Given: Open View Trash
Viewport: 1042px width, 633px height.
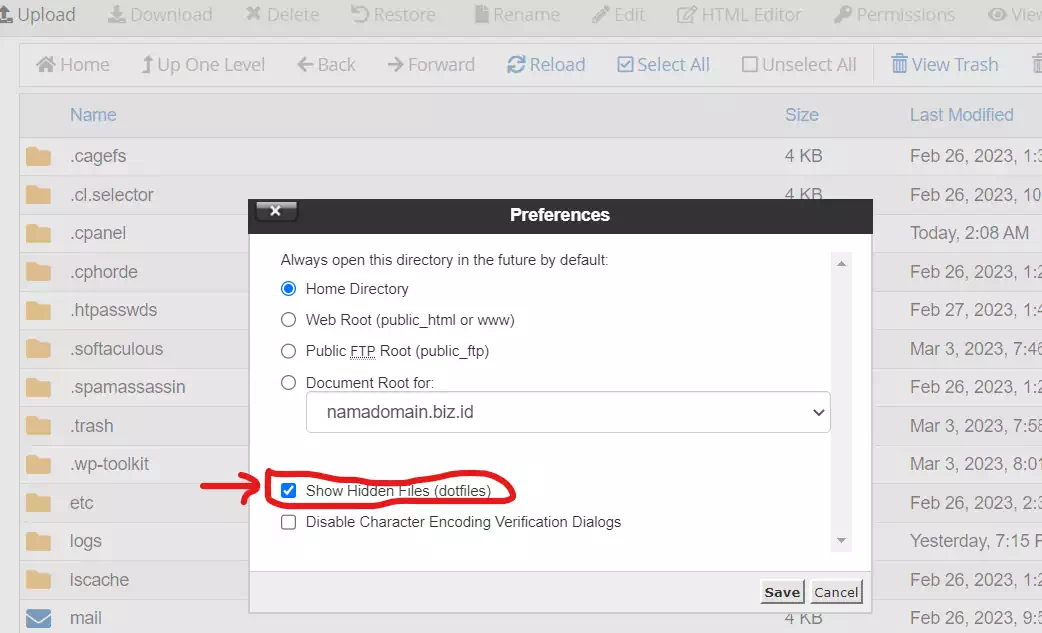Looking at the screenshot, I should [944, 64].
